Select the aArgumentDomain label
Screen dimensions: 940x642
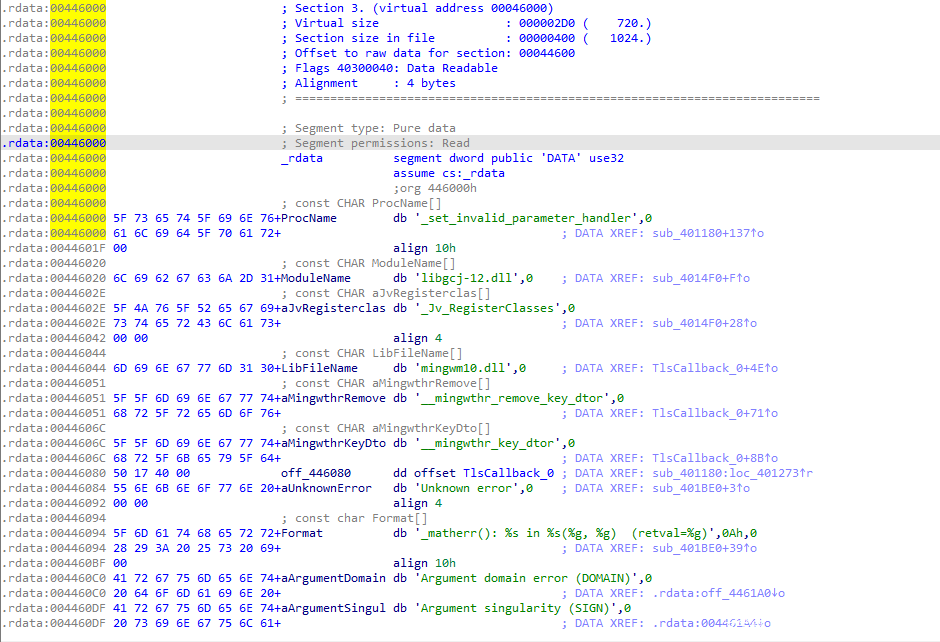pos(337,578)
